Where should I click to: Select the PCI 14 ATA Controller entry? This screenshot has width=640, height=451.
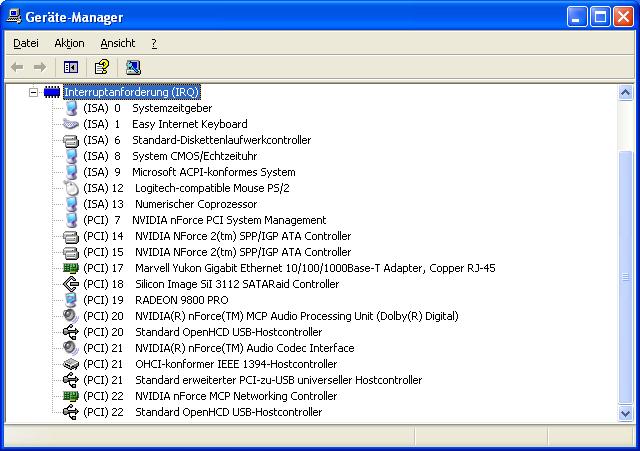217,236
